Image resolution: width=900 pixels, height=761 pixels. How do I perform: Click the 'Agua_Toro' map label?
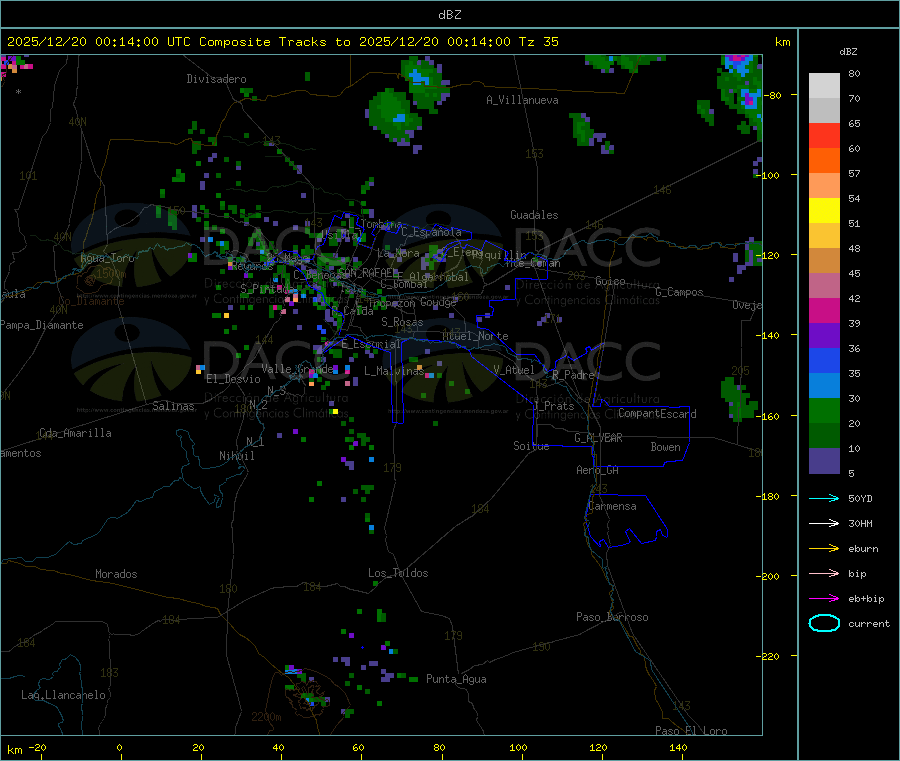[107, 258]
